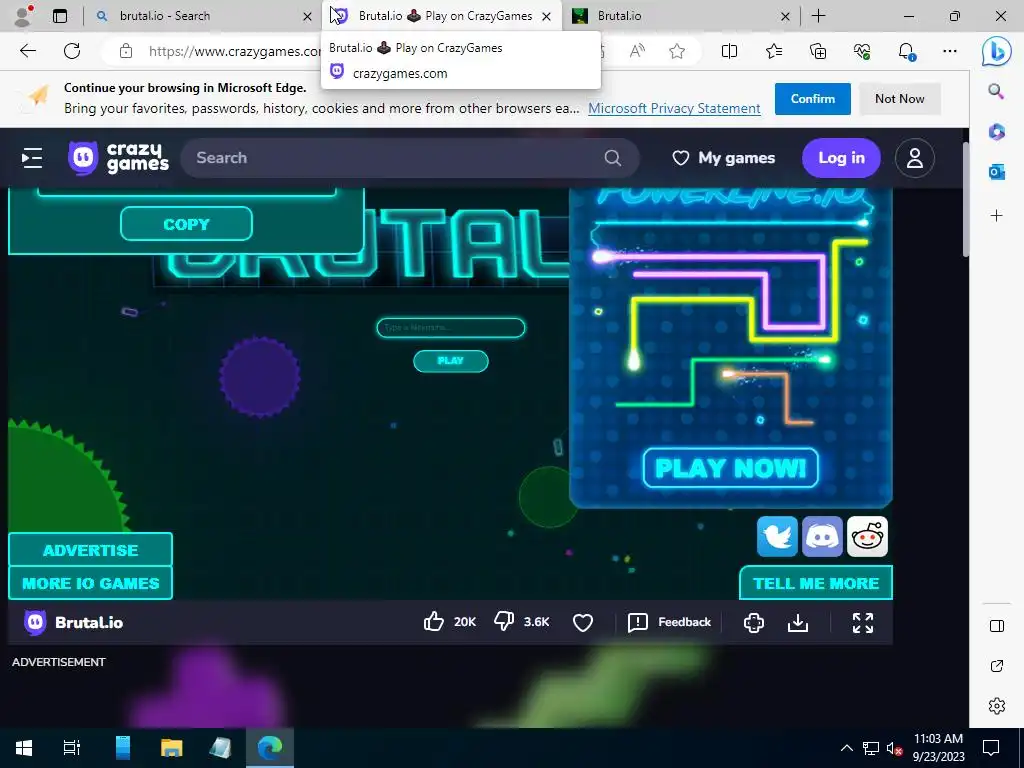
Task: Dislike Brutal.io with the thumbs-down icon
Action: 504,622
